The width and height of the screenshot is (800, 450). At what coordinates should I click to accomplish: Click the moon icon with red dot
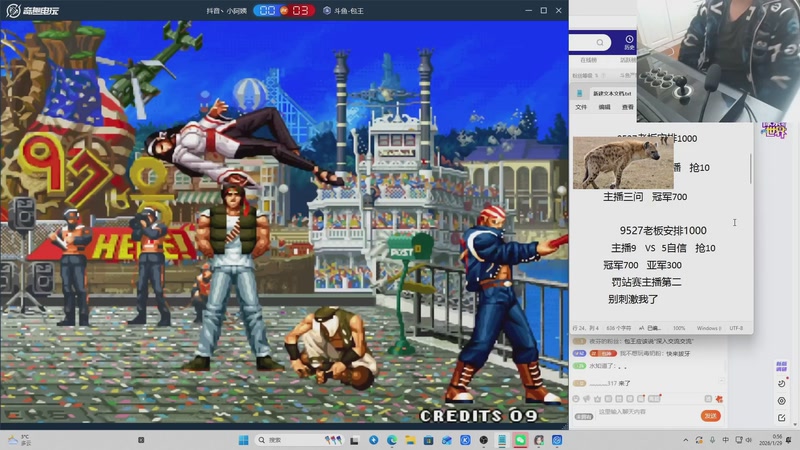(x=782, y=383)
